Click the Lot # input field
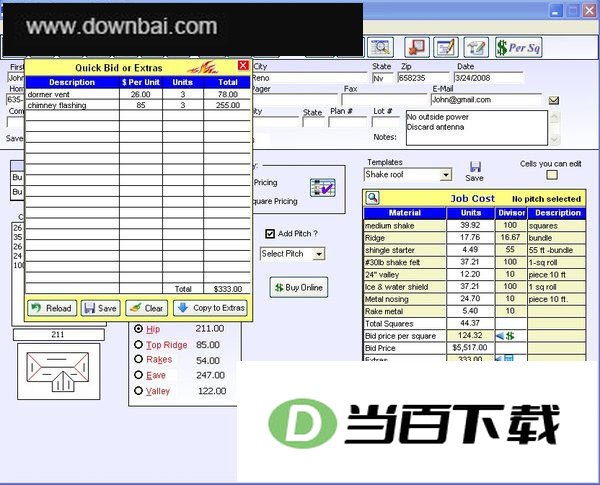 point(386,122)
